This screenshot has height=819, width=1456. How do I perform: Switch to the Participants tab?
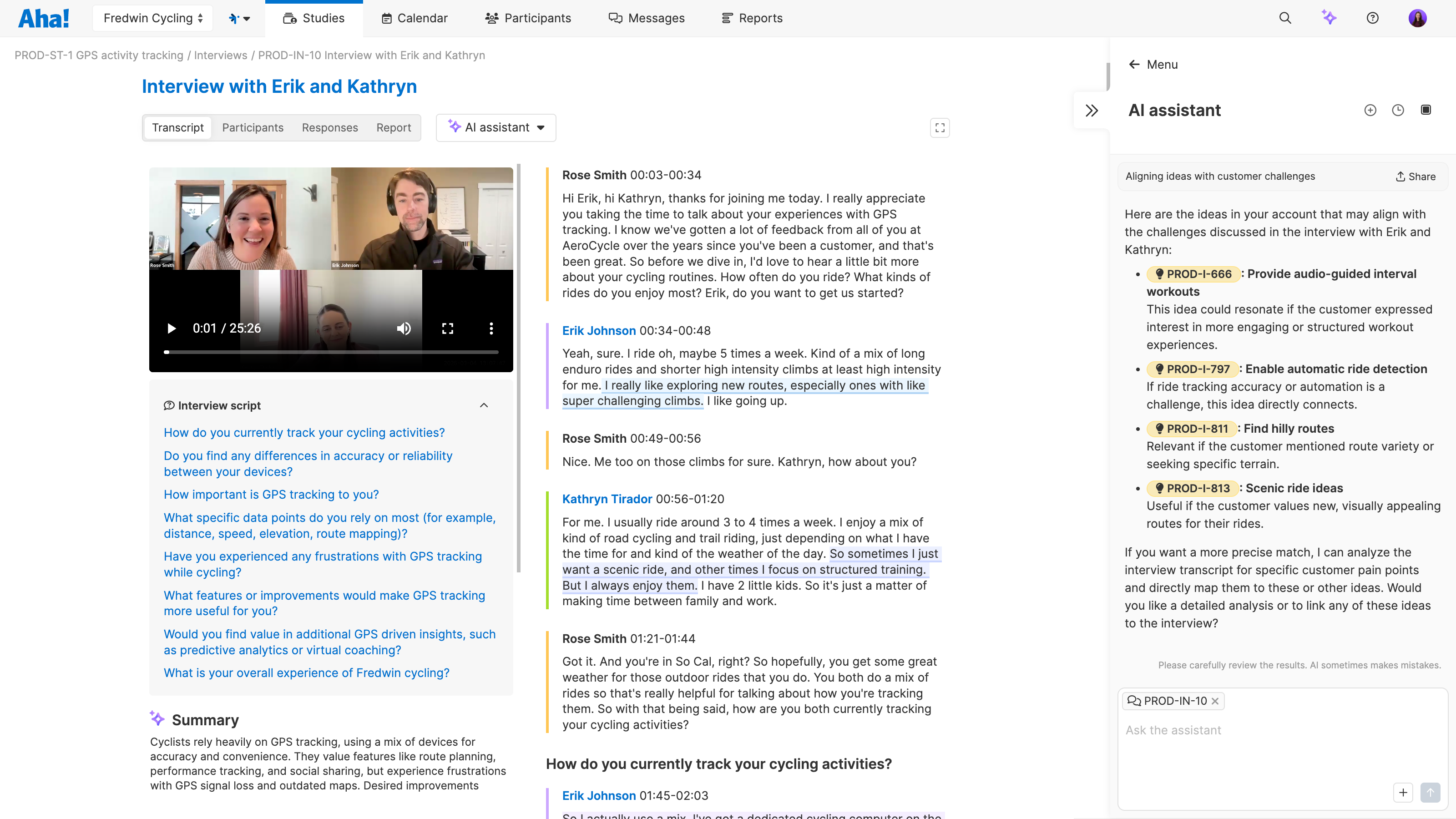click(x=253, y=128)
